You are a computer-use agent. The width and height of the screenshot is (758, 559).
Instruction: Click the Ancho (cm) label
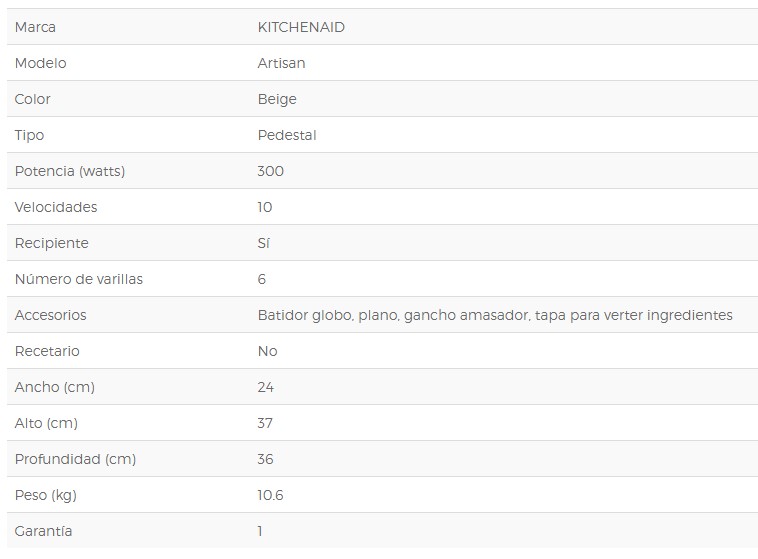coord(55,387)
